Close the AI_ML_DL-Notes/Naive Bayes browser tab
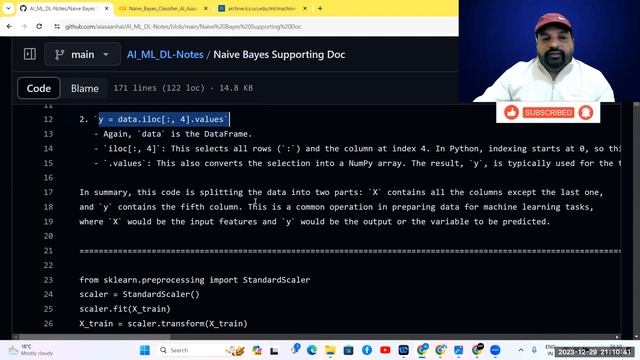 [107, 8]
